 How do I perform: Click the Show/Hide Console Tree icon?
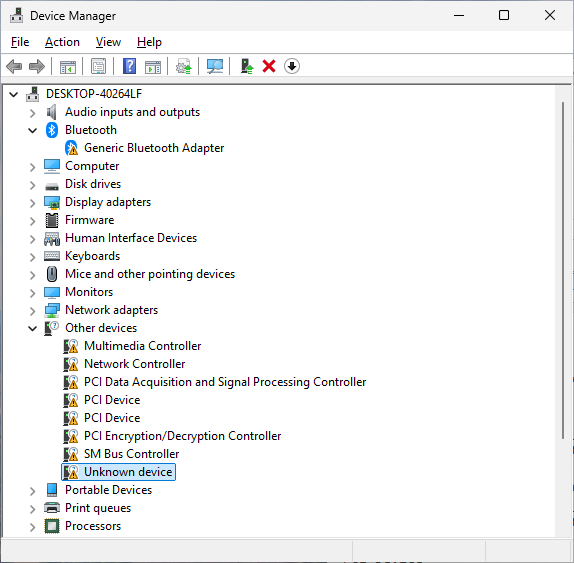coord(68,67)
